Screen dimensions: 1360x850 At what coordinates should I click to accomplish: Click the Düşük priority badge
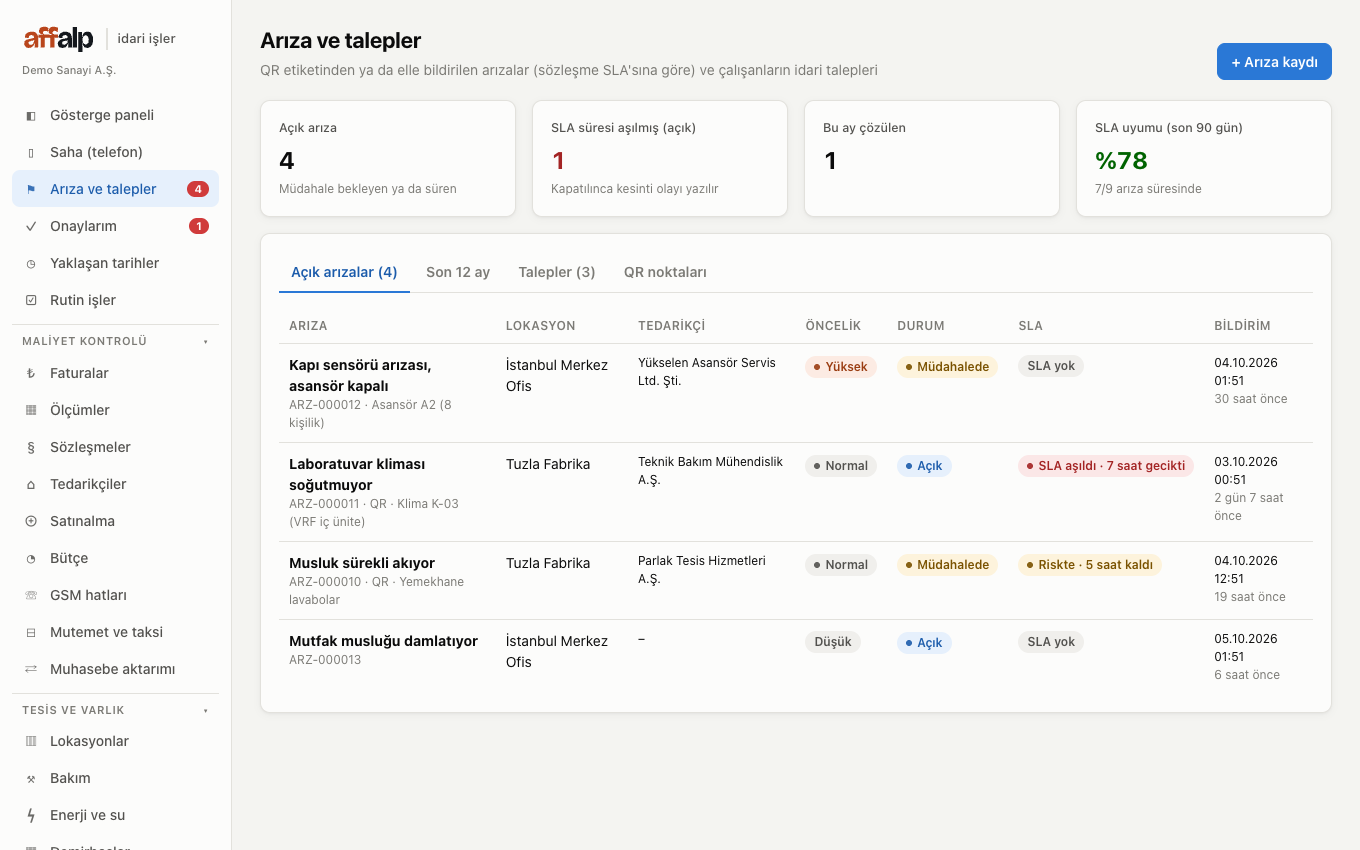(833, 642)
